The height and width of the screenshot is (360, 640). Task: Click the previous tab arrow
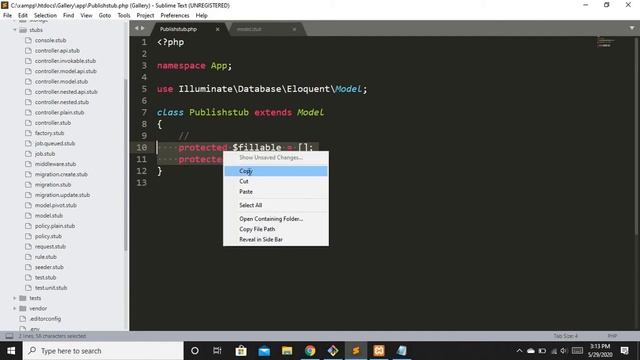(137, 28)
